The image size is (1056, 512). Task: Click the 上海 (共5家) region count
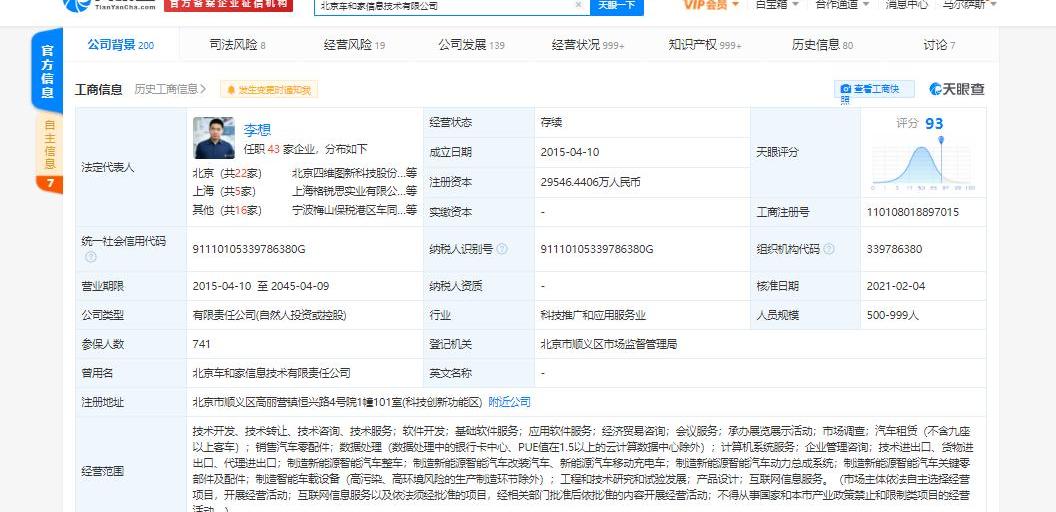click(x=224, y=191)
